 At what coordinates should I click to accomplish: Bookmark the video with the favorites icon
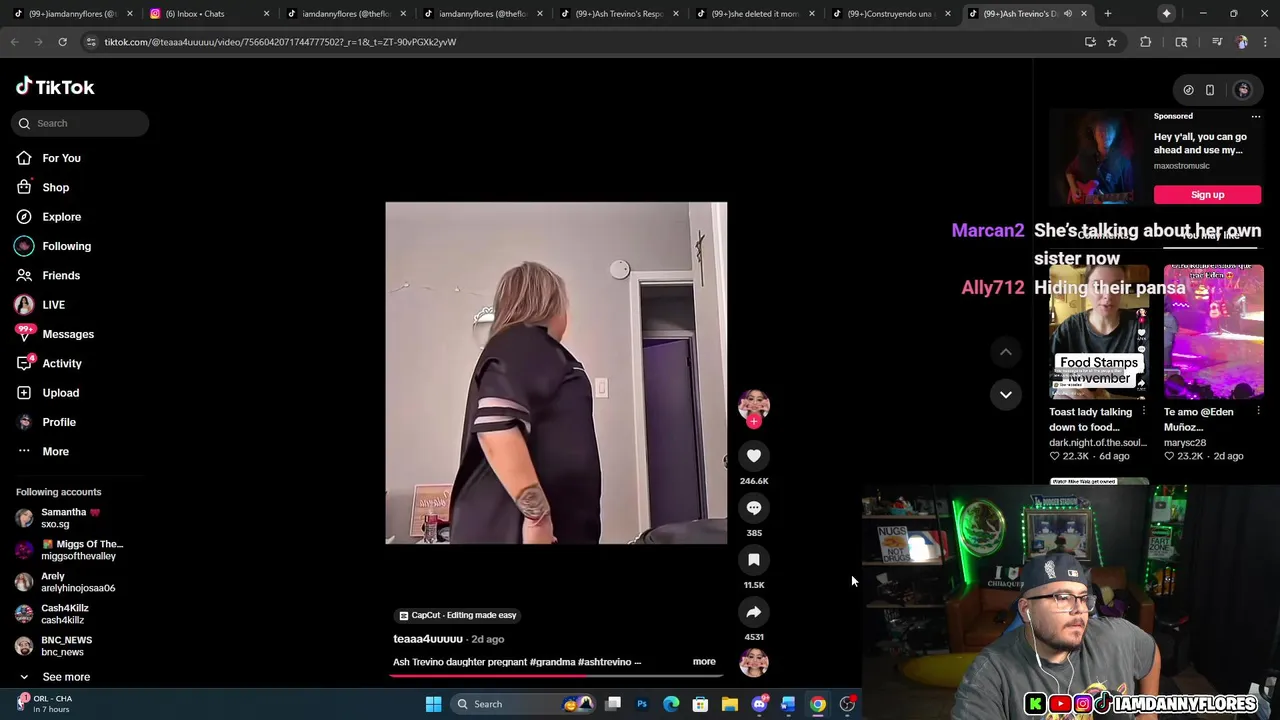pyautogui.click(x=754, y=560)
